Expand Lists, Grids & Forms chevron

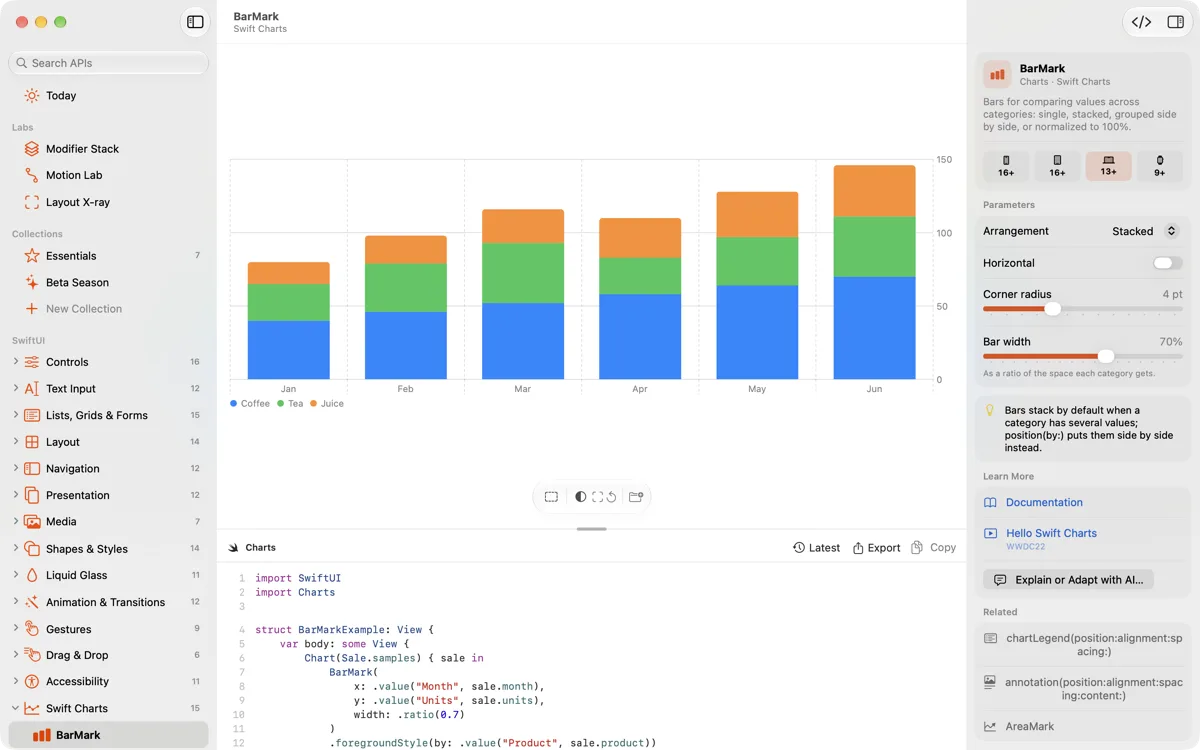[15, 415]
